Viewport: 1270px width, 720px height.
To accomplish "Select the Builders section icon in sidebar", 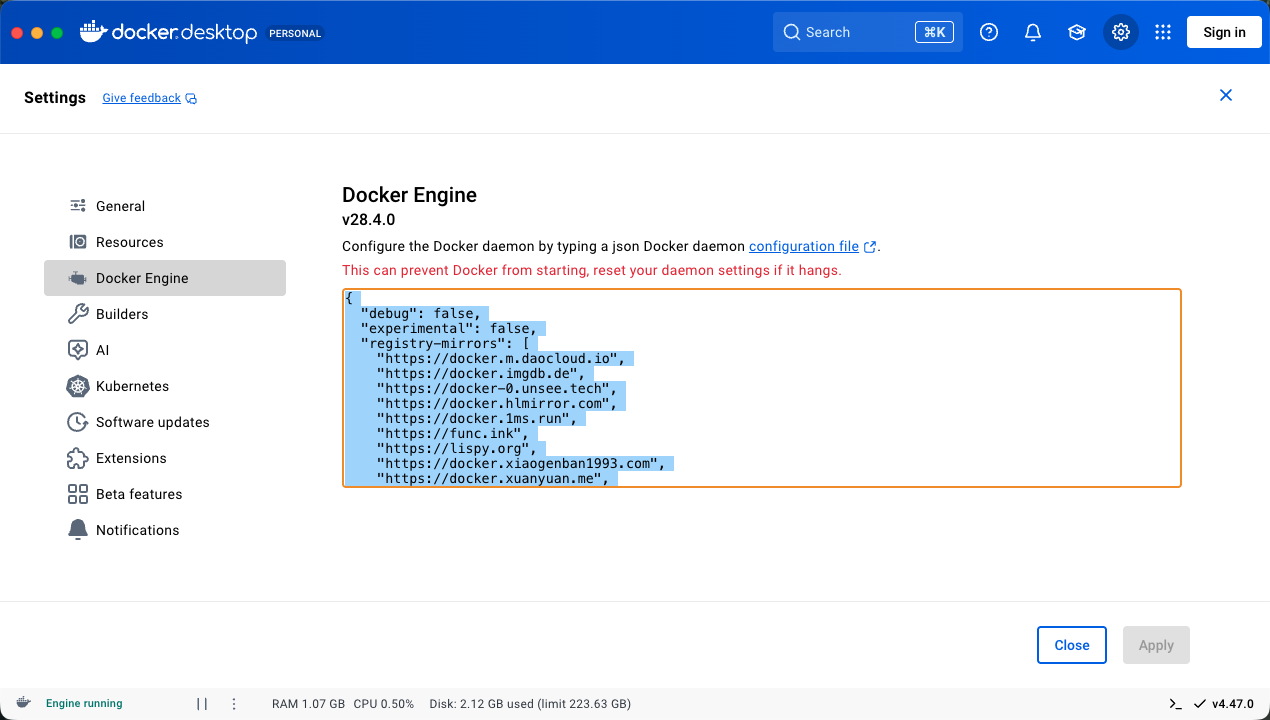I will pos(78,313).
